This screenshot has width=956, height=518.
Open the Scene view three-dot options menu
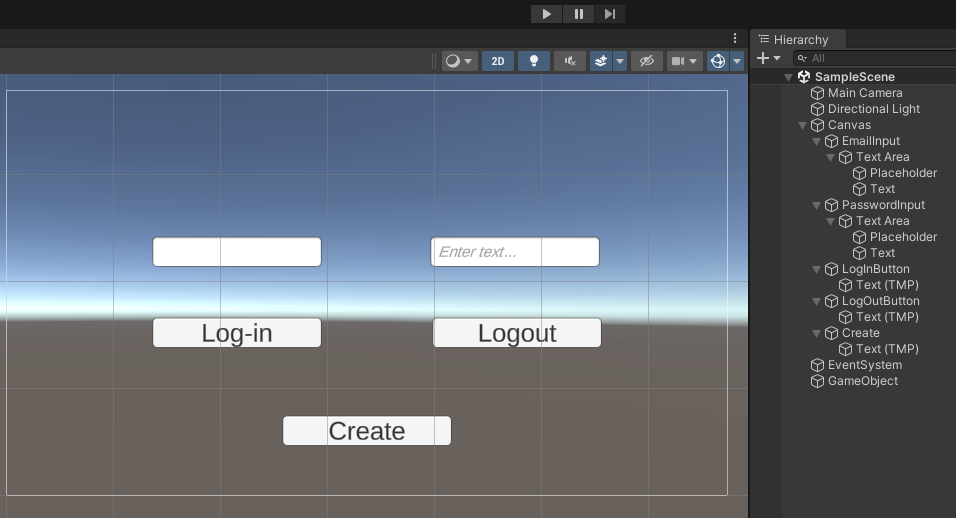[735, 38]
